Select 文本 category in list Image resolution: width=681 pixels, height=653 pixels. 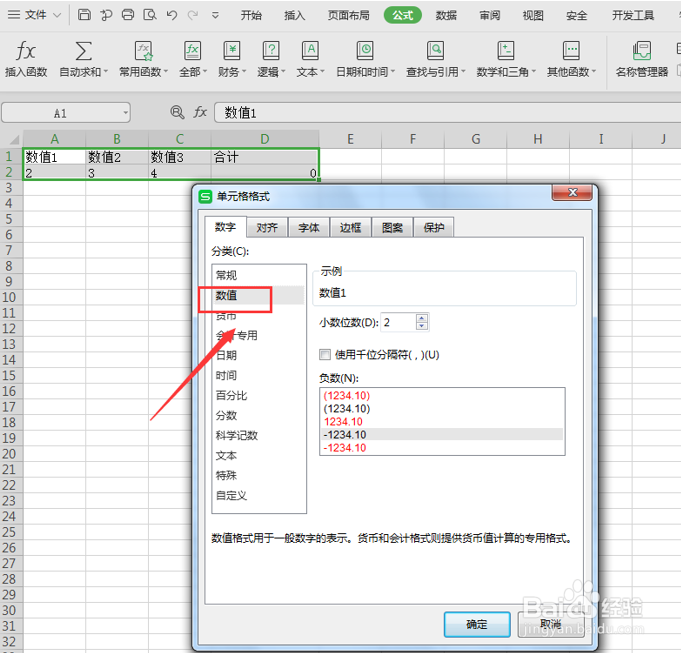(259, 455)
